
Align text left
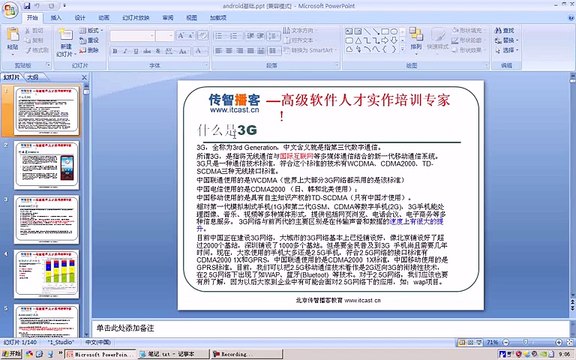[219, 51]
